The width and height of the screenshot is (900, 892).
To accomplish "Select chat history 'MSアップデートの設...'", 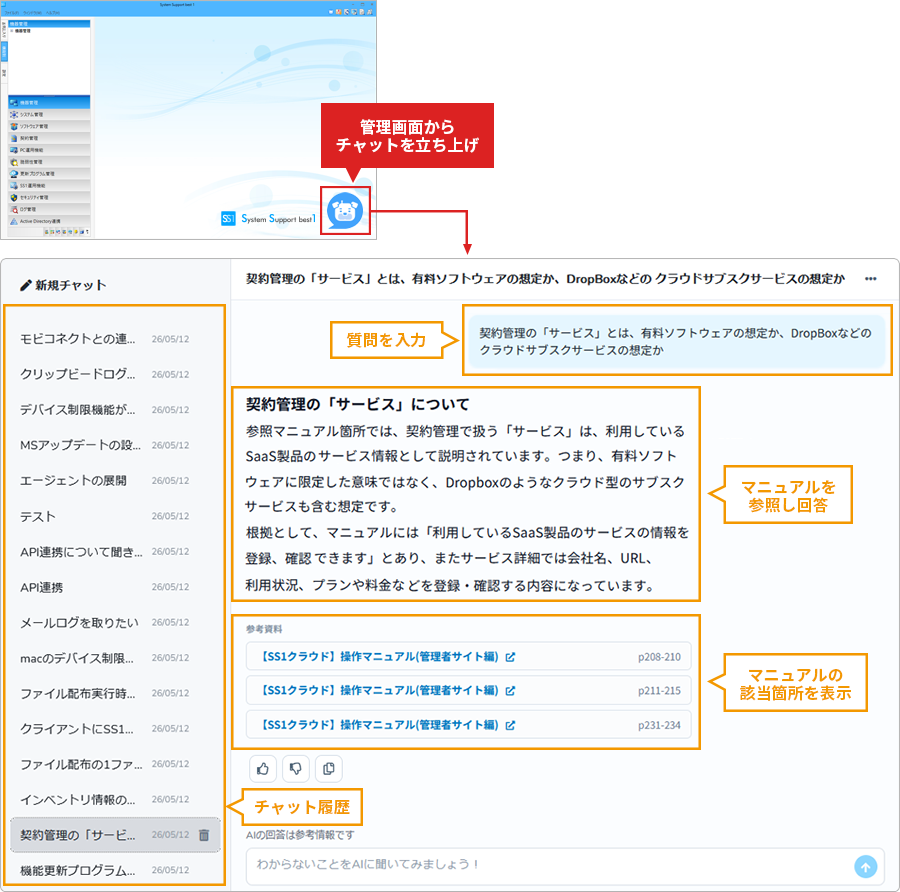I will (x=114, y=445).
